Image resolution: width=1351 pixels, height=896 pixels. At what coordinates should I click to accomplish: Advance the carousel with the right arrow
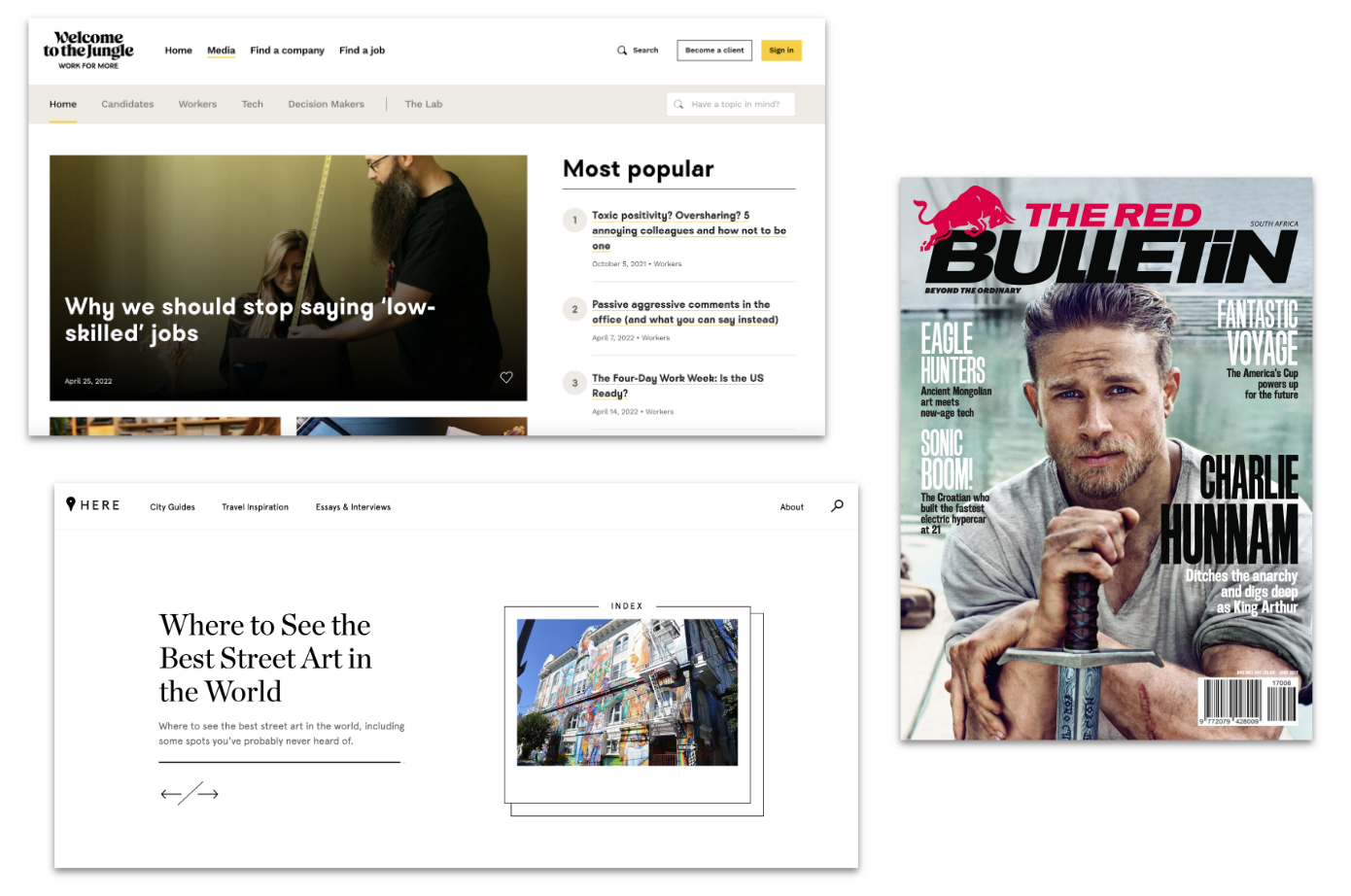(209, 793)
